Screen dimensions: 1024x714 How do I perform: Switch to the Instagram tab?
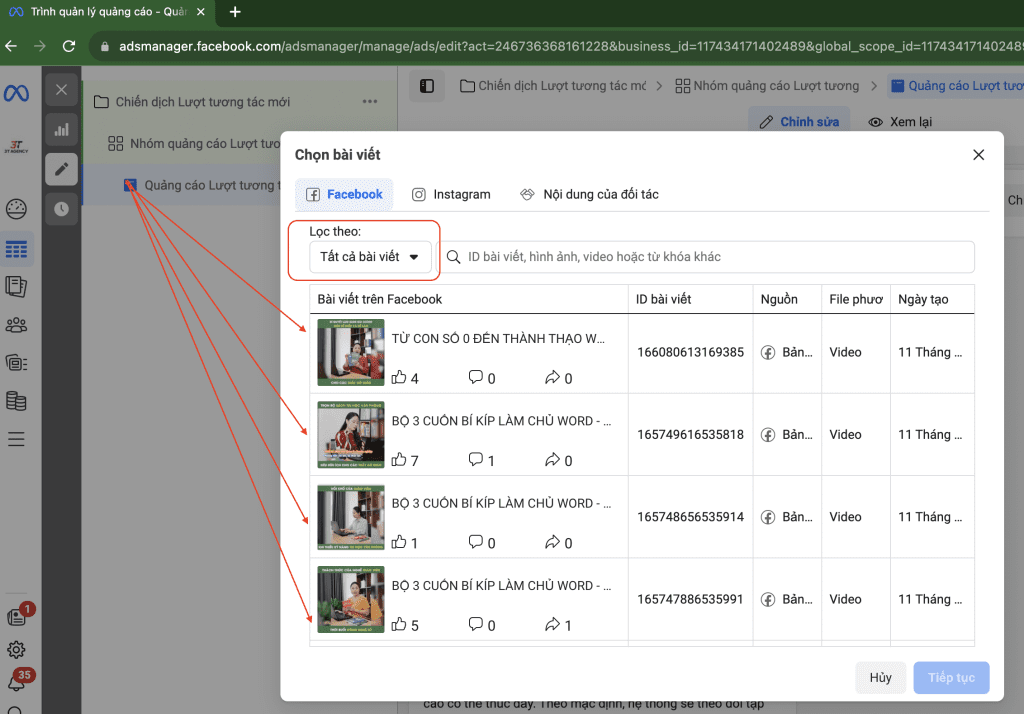tap(451, 195)
